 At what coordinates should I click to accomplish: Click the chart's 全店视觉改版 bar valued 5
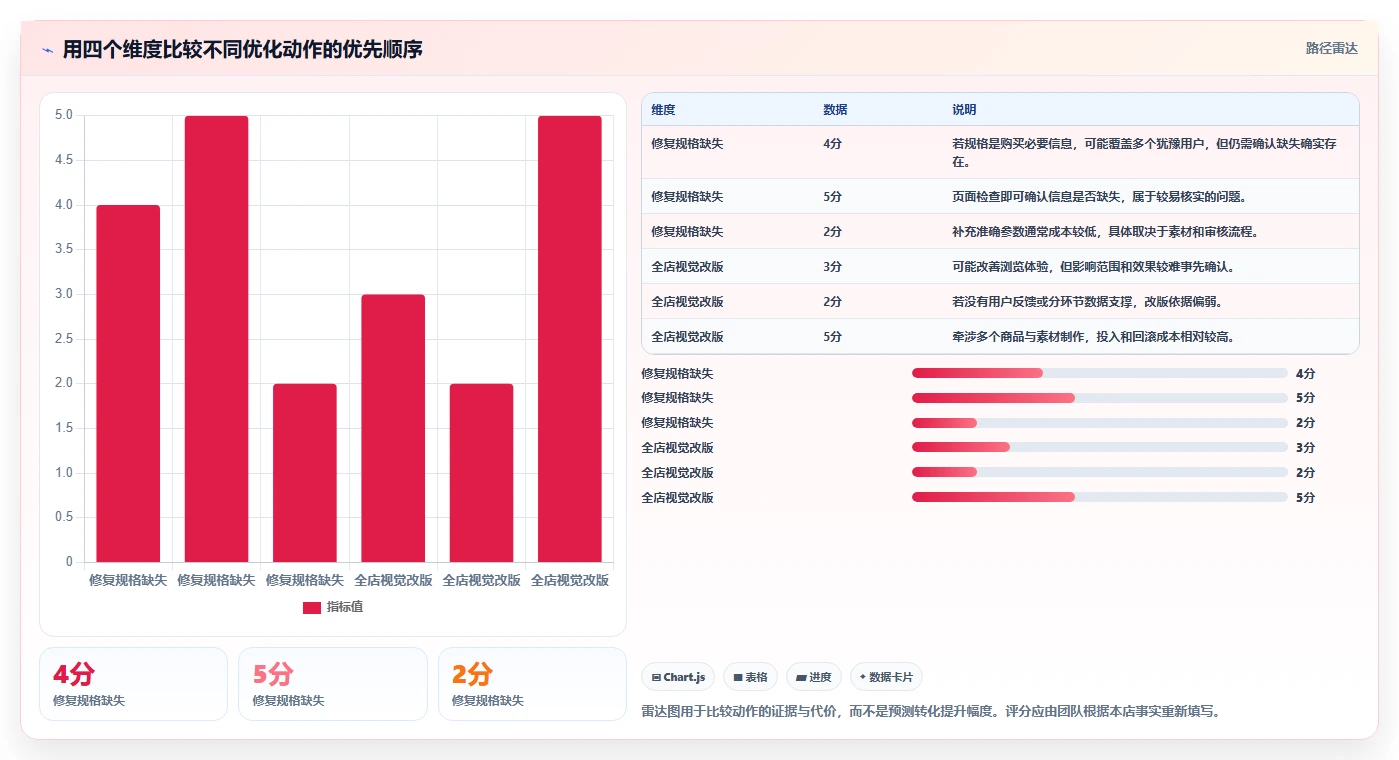tap(570, 339)
